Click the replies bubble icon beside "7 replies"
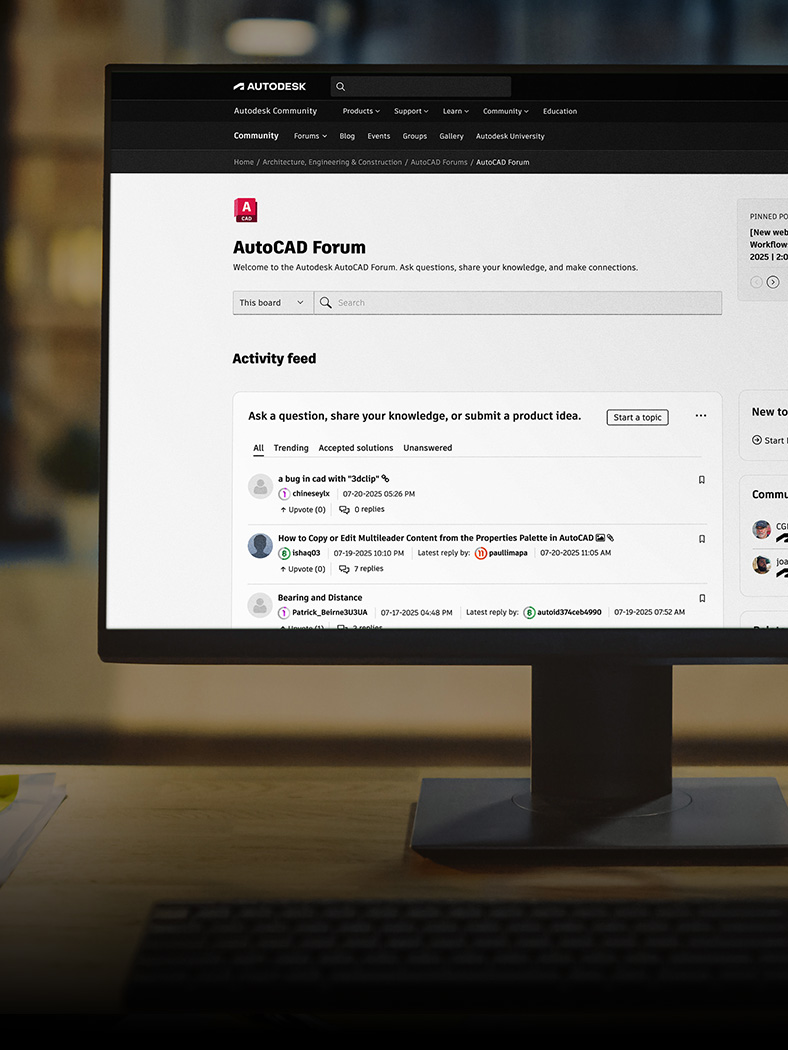This screenshot has width=788, height=1050. (344, 569)
